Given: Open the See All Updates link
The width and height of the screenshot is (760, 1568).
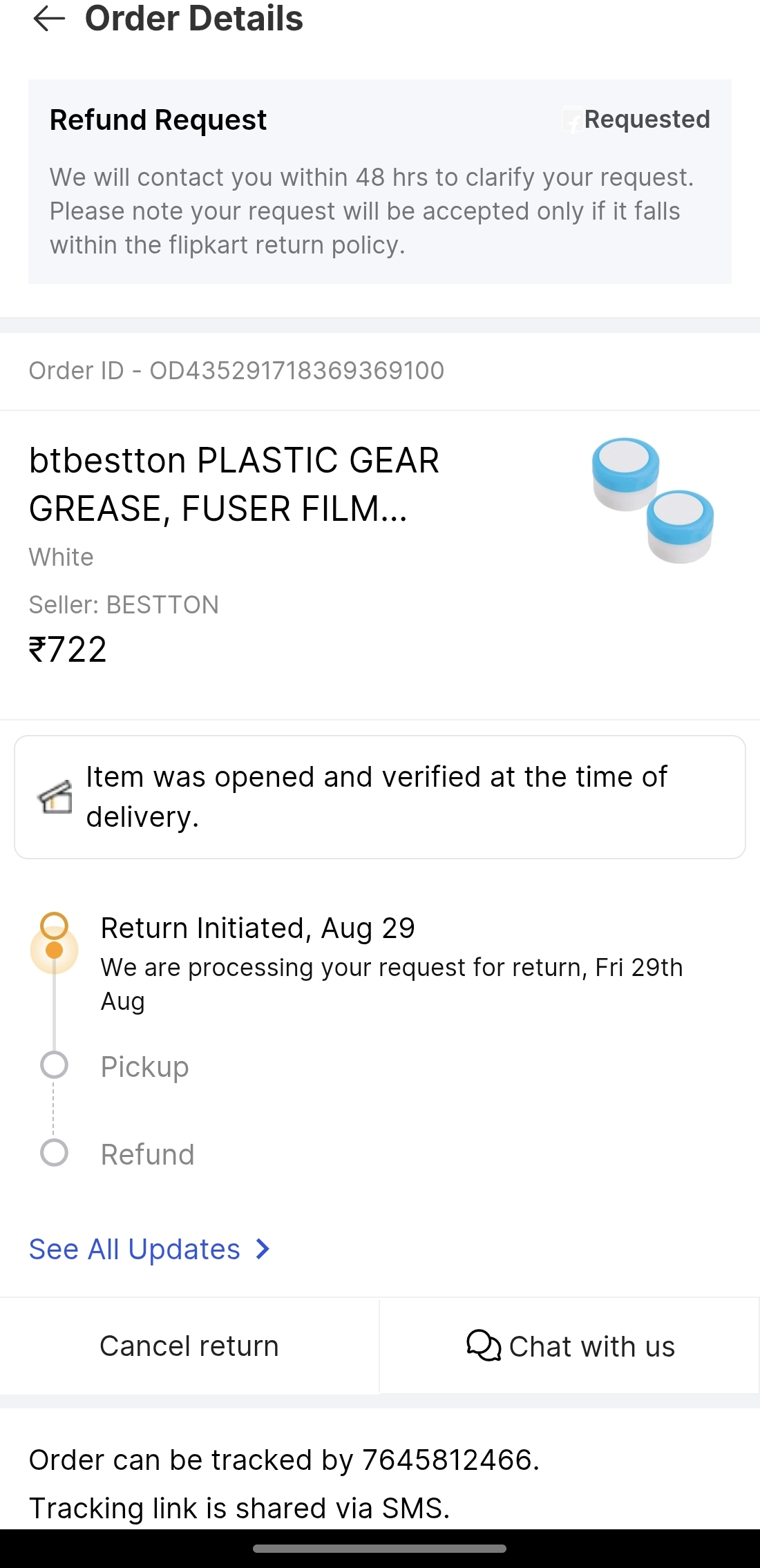Looking at the screenshot, I should tap(135, 1249).
